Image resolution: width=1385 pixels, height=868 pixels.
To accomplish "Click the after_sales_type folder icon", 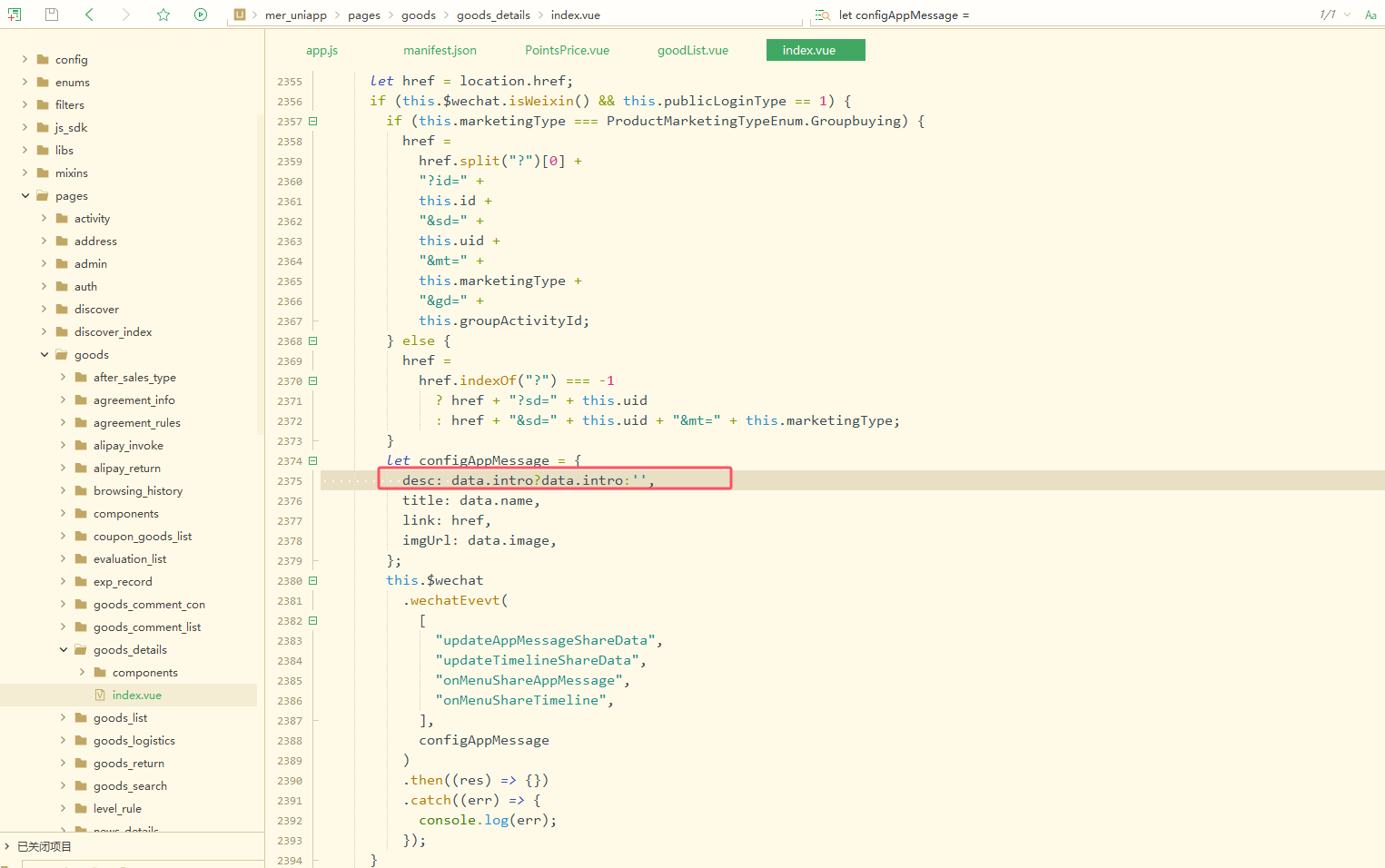I will pyautogui.click(x=81, y=377).
